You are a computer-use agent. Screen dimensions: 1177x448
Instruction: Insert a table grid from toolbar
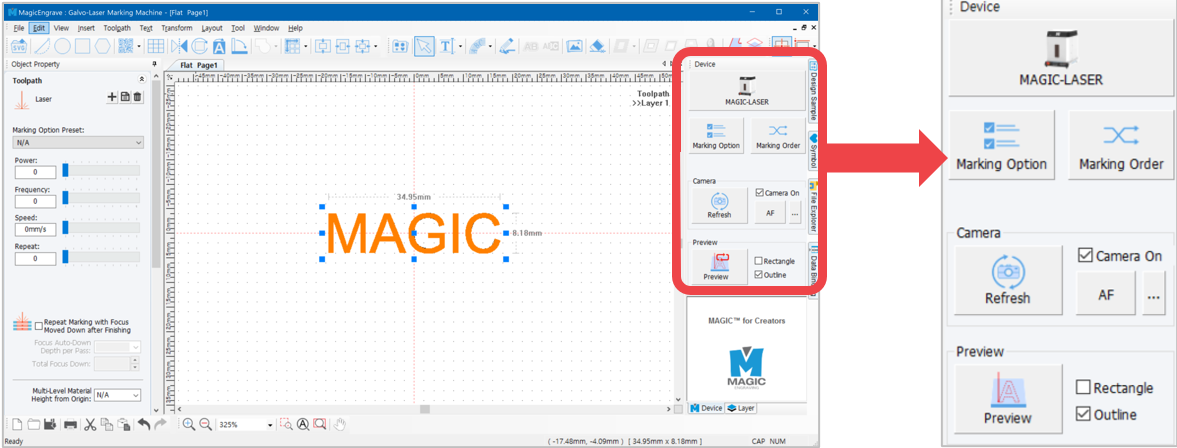tap(156, 46)
